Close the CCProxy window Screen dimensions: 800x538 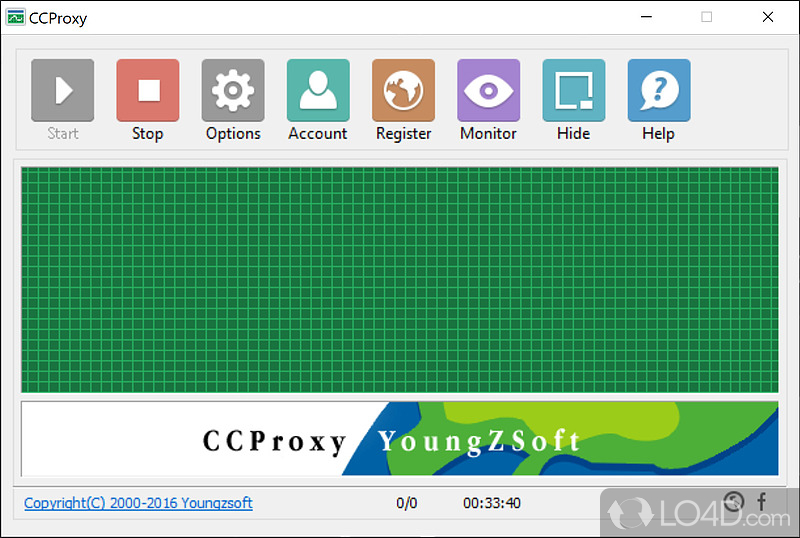[768, 17]
